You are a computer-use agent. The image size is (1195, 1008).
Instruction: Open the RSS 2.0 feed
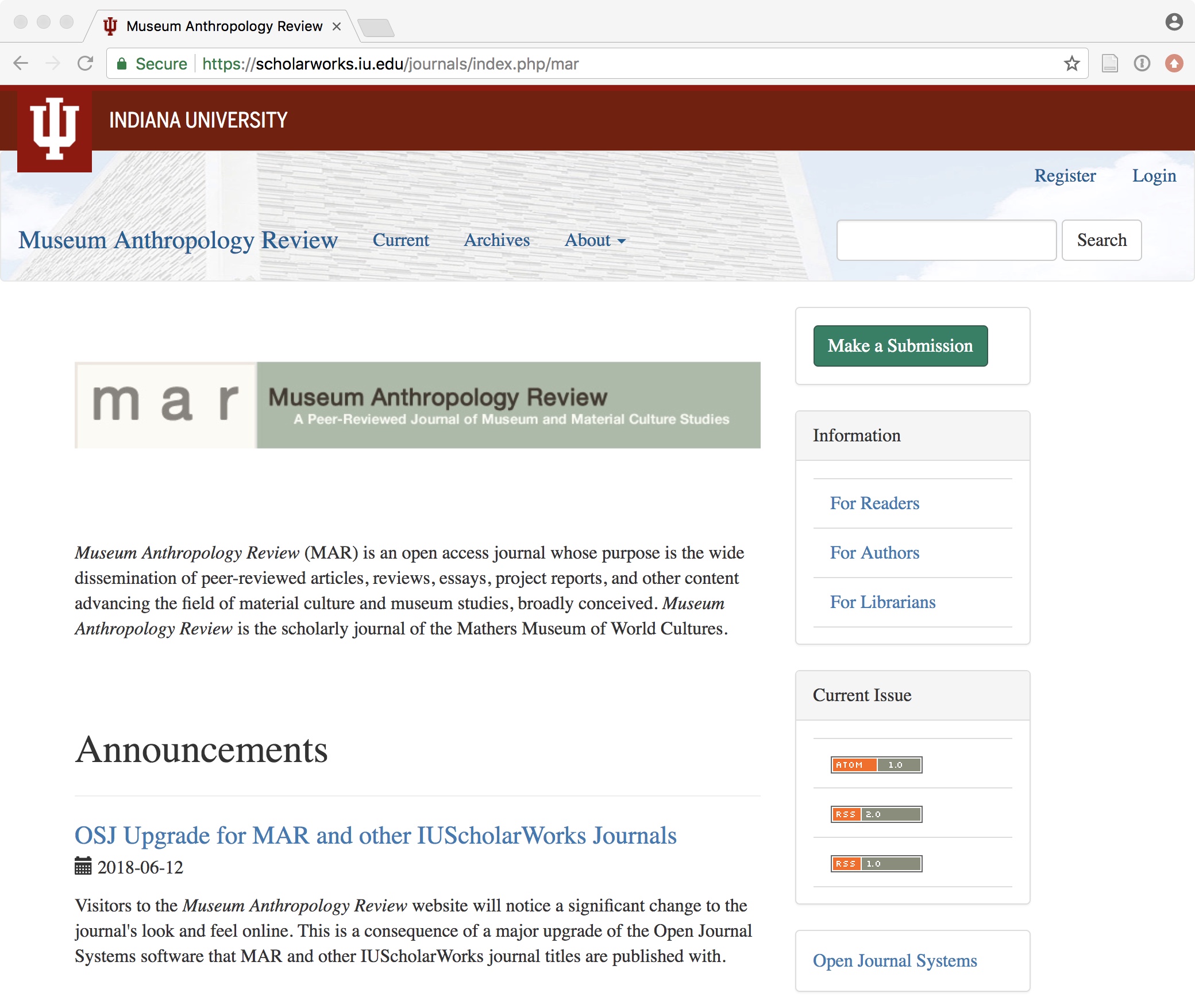point(876,814)
